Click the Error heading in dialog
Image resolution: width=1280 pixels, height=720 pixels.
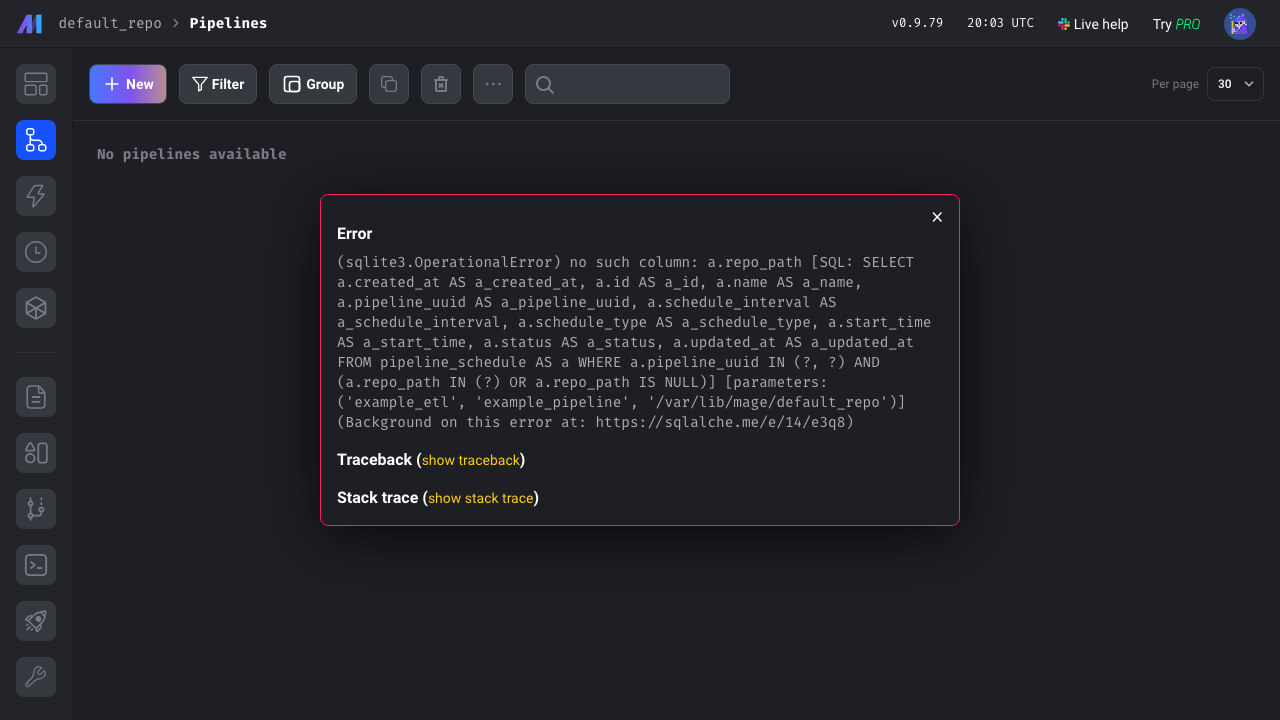click(x=355, y=233)
